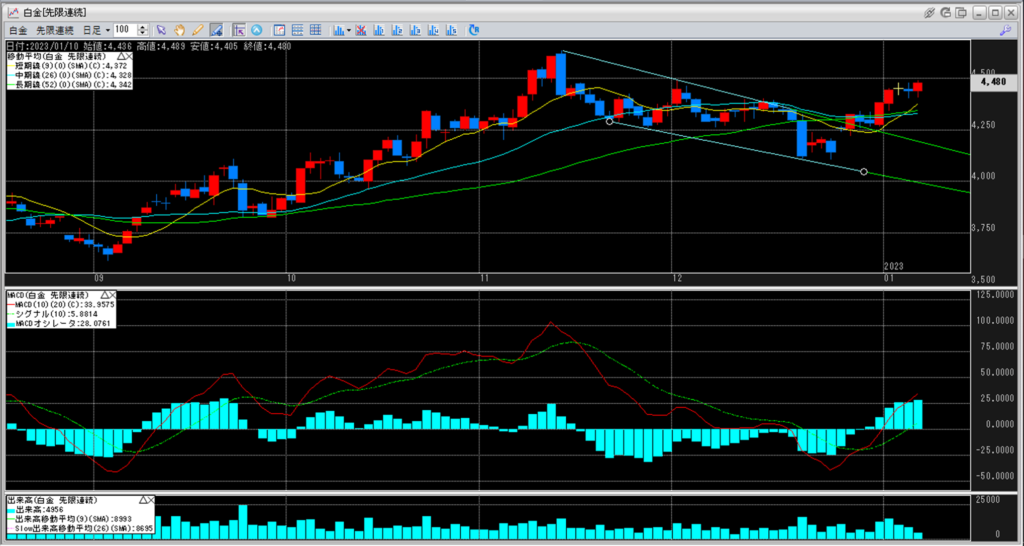Image resolution: width=1024 pixels, height=546 pixels.
Task: Collapse the moving average legend triangle
Action: [x=121, y=58]
